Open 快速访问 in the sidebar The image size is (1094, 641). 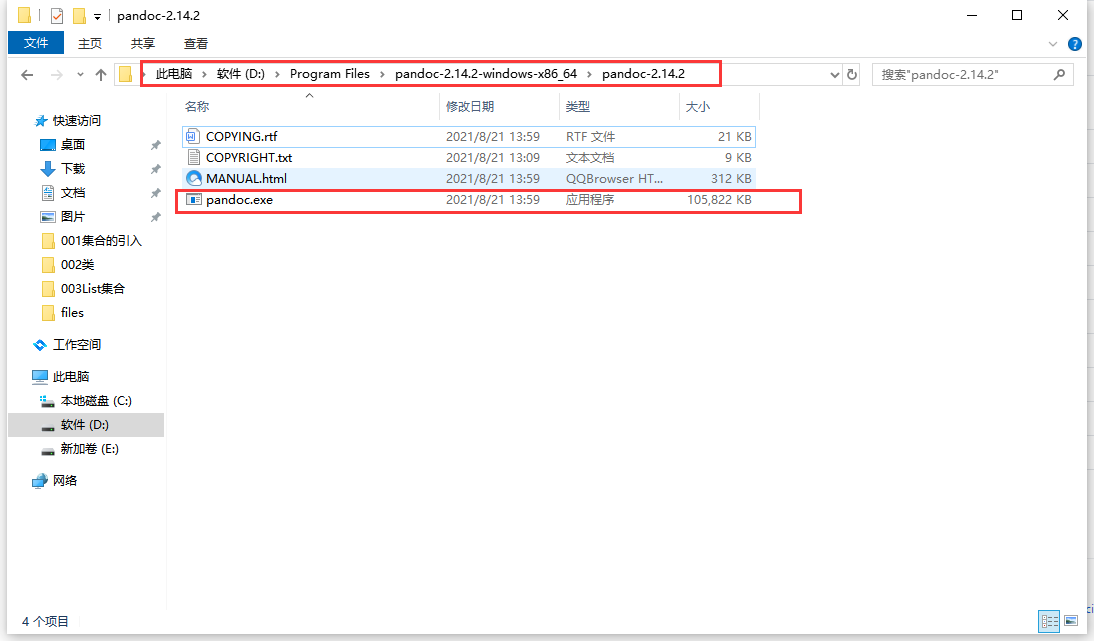point(77,121)
